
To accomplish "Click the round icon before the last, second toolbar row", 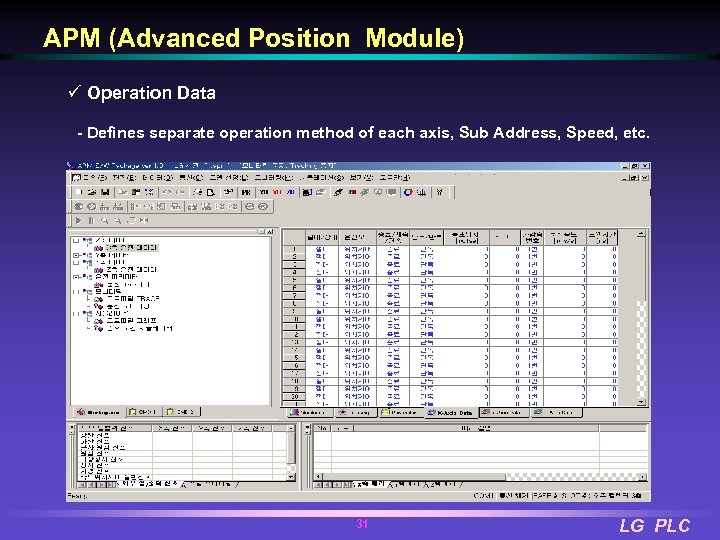I will [x=250, y=207].
